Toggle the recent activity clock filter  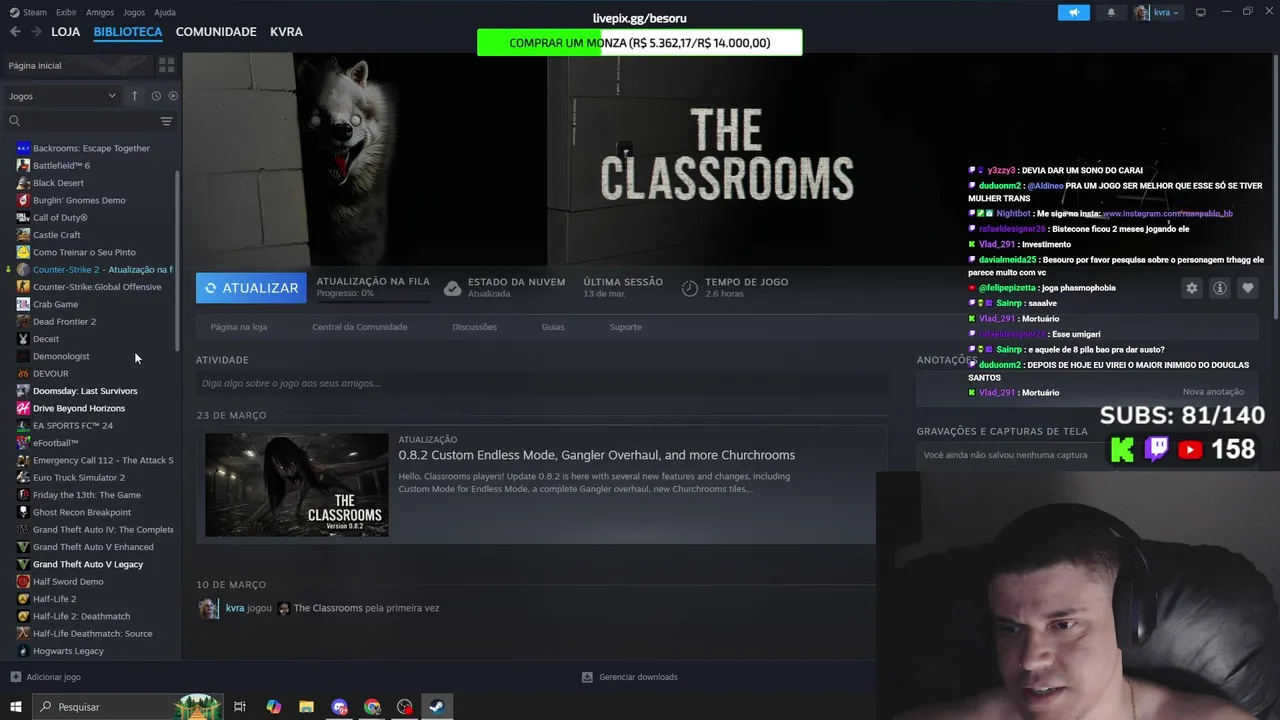156,96
